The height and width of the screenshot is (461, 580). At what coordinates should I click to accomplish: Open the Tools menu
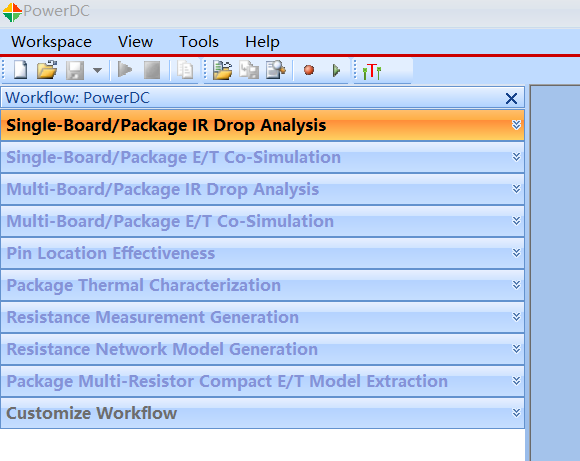(x=199, y=41)
